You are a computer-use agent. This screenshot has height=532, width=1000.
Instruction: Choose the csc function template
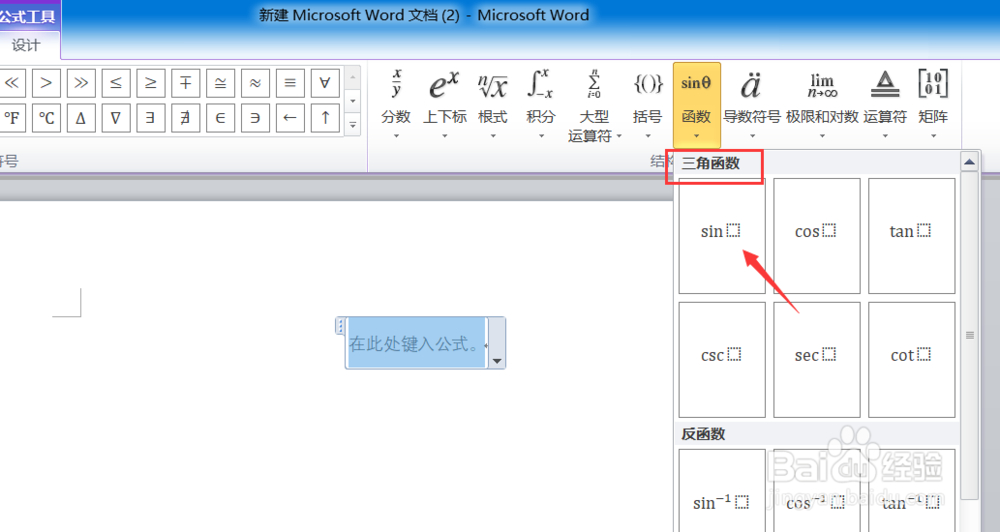point(722,360)
